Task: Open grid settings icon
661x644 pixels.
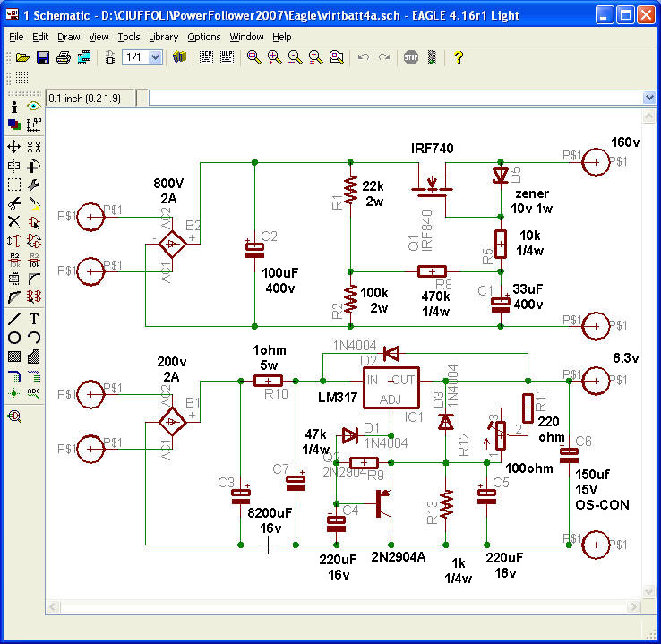Action: (x=21, y=78)
